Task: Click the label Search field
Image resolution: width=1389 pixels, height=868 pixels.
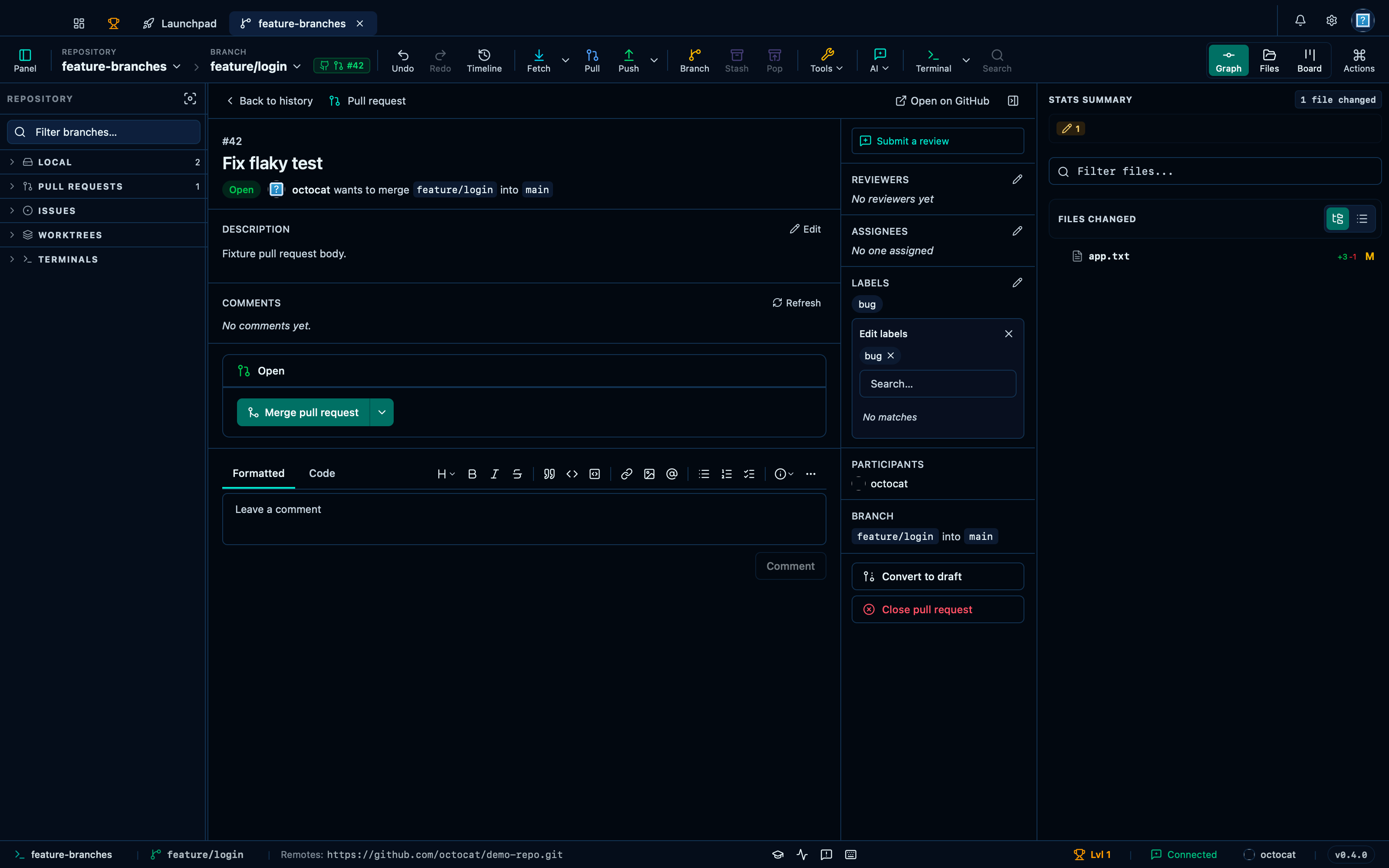Action: (937, 384)
